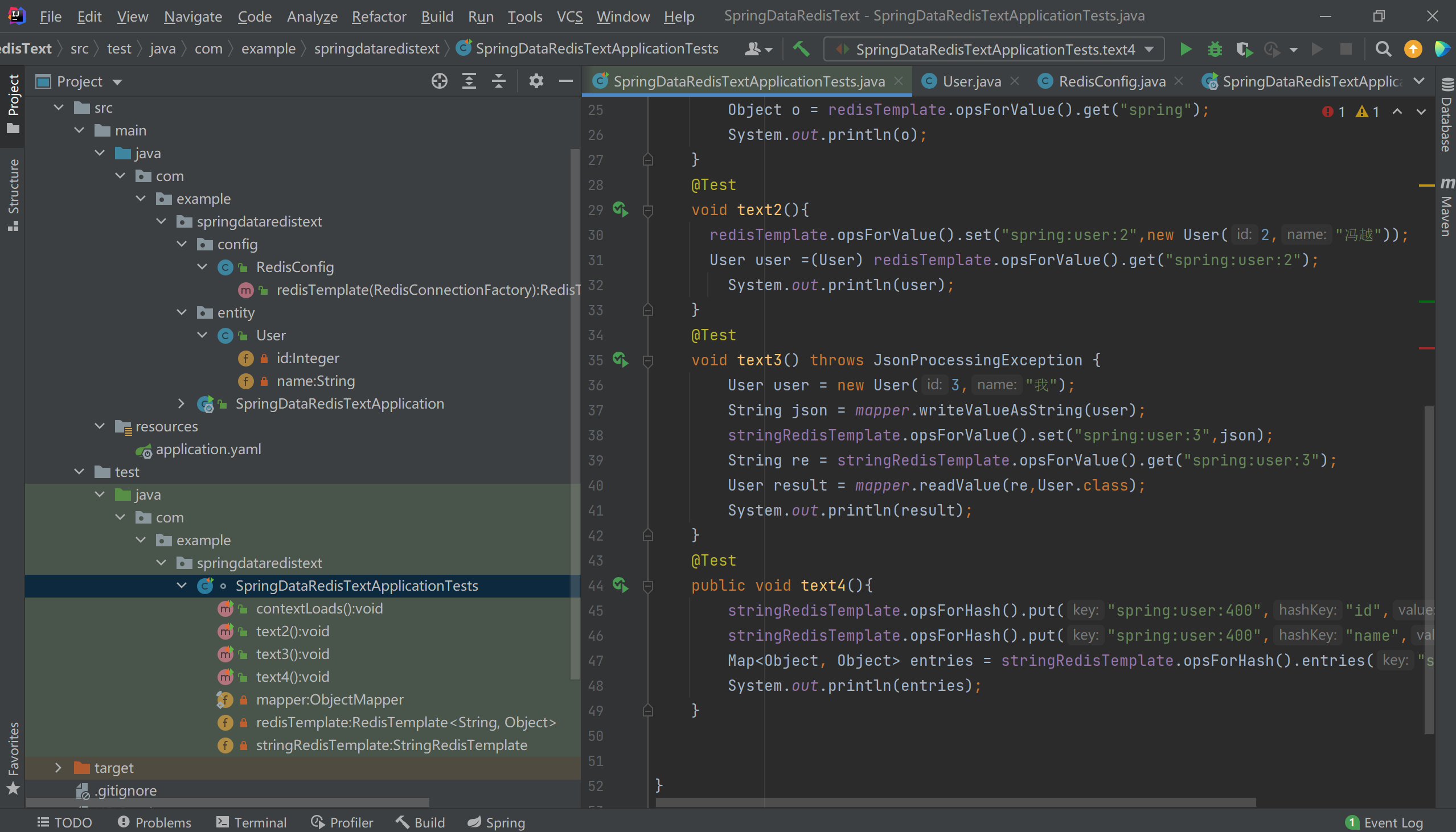Click the green Run button in toolbar
The image size is (1456, 832).
click(x=1186, y=49)
